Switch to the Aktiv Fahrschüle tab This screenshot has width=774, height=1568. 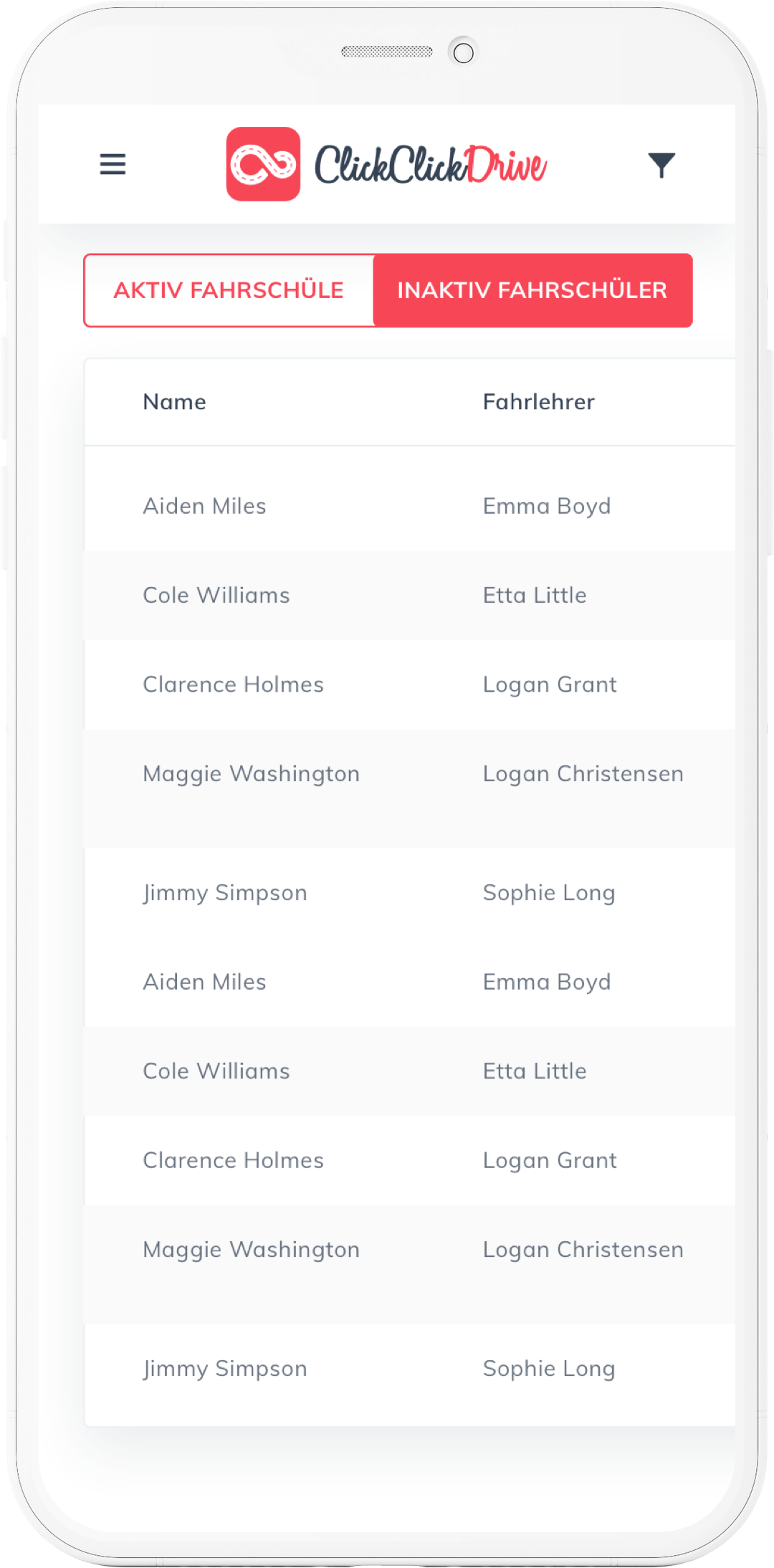click(x=229, y=290)
